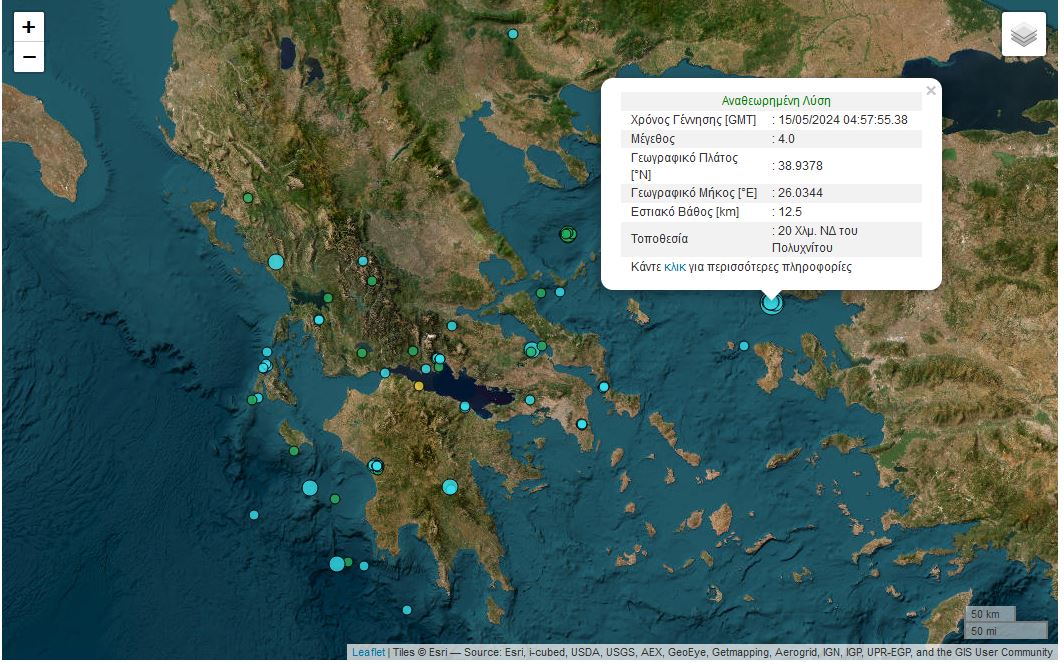This screenshot has height=663, width=1064.
Task: Close the earthquake info popup
Action: pyautogui.click(x=931, y=91)
